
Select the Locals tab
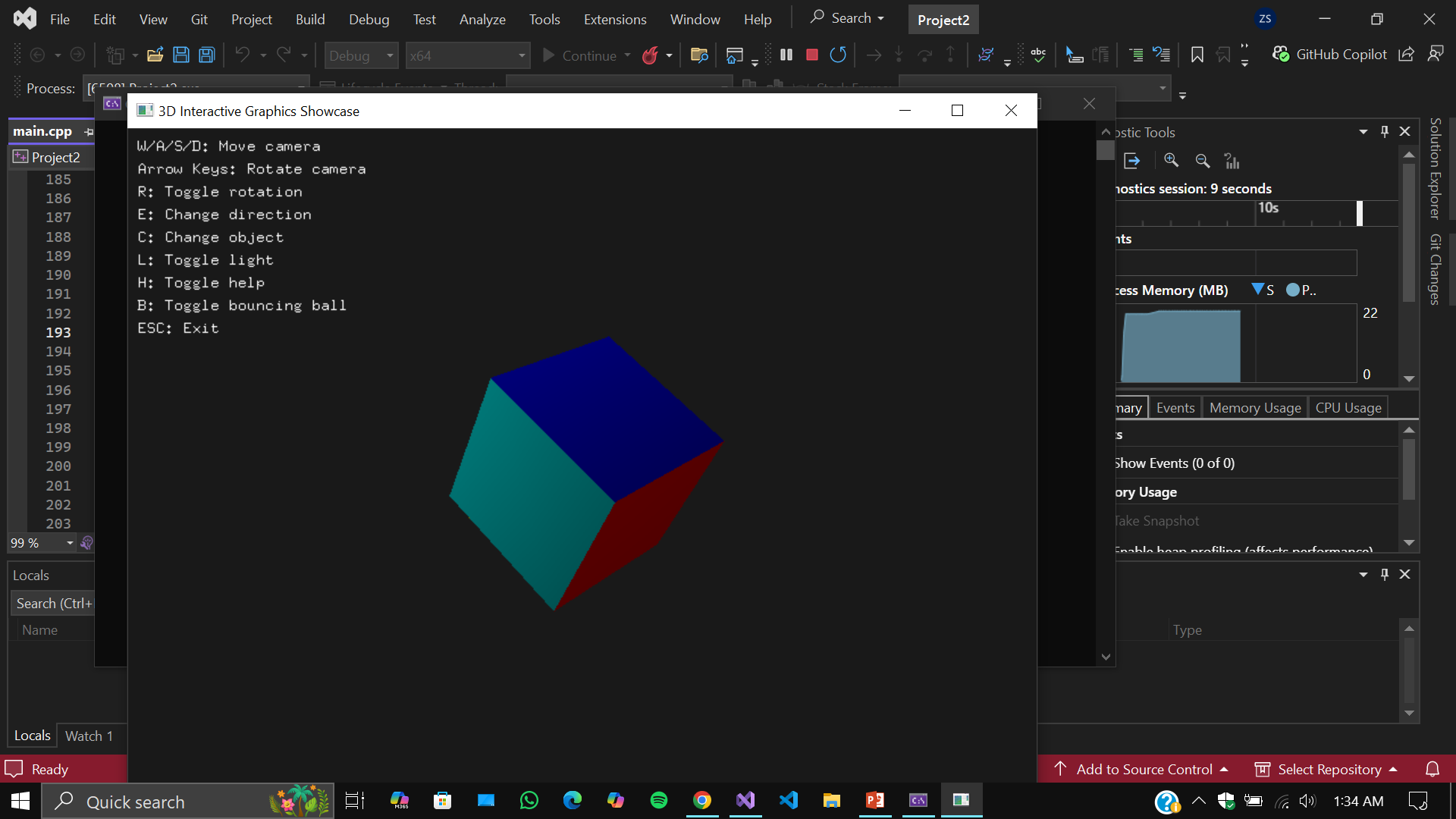tap(33, 736)
